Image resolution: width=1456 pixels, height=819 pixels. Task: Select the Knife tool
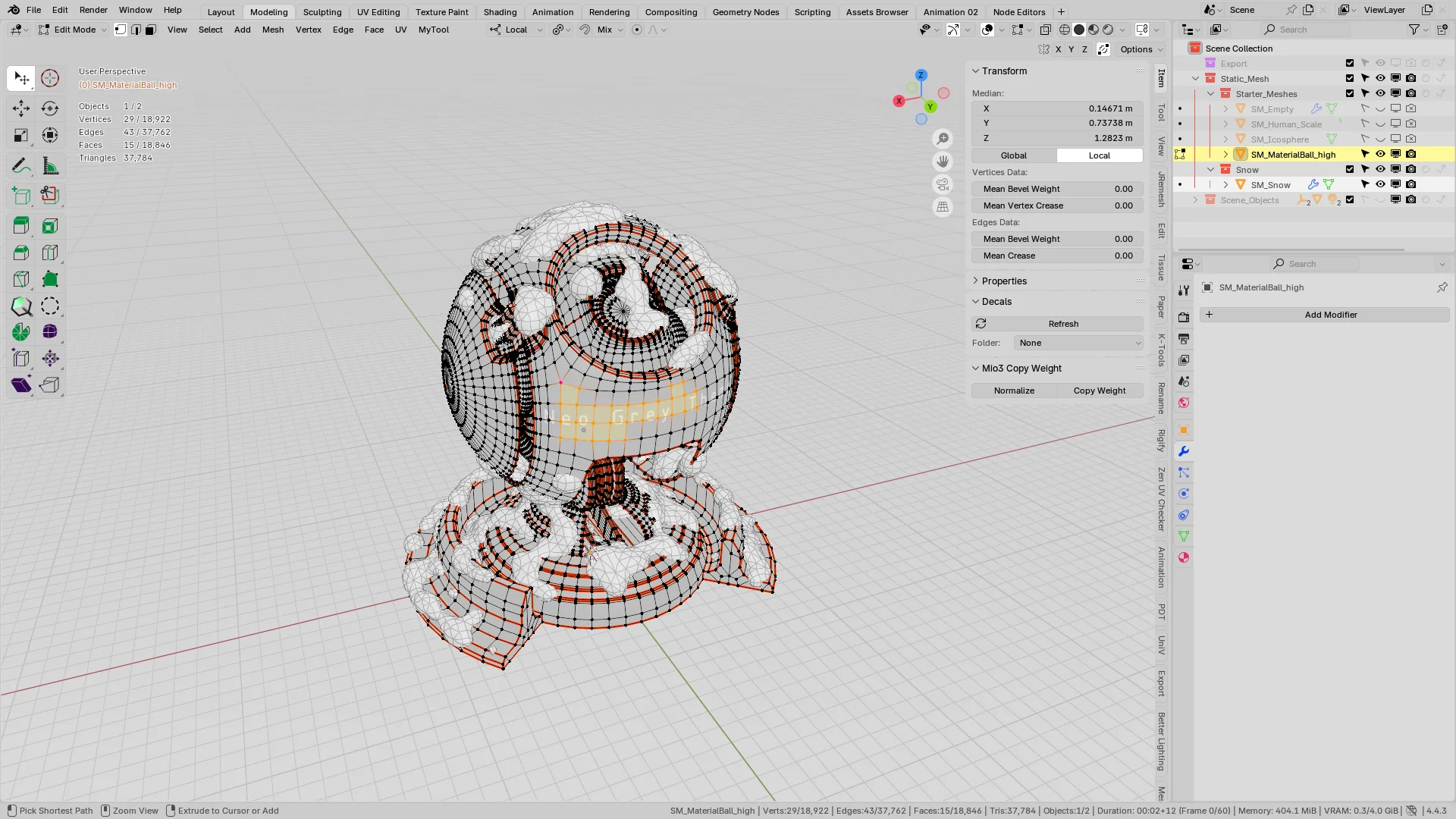21,279
